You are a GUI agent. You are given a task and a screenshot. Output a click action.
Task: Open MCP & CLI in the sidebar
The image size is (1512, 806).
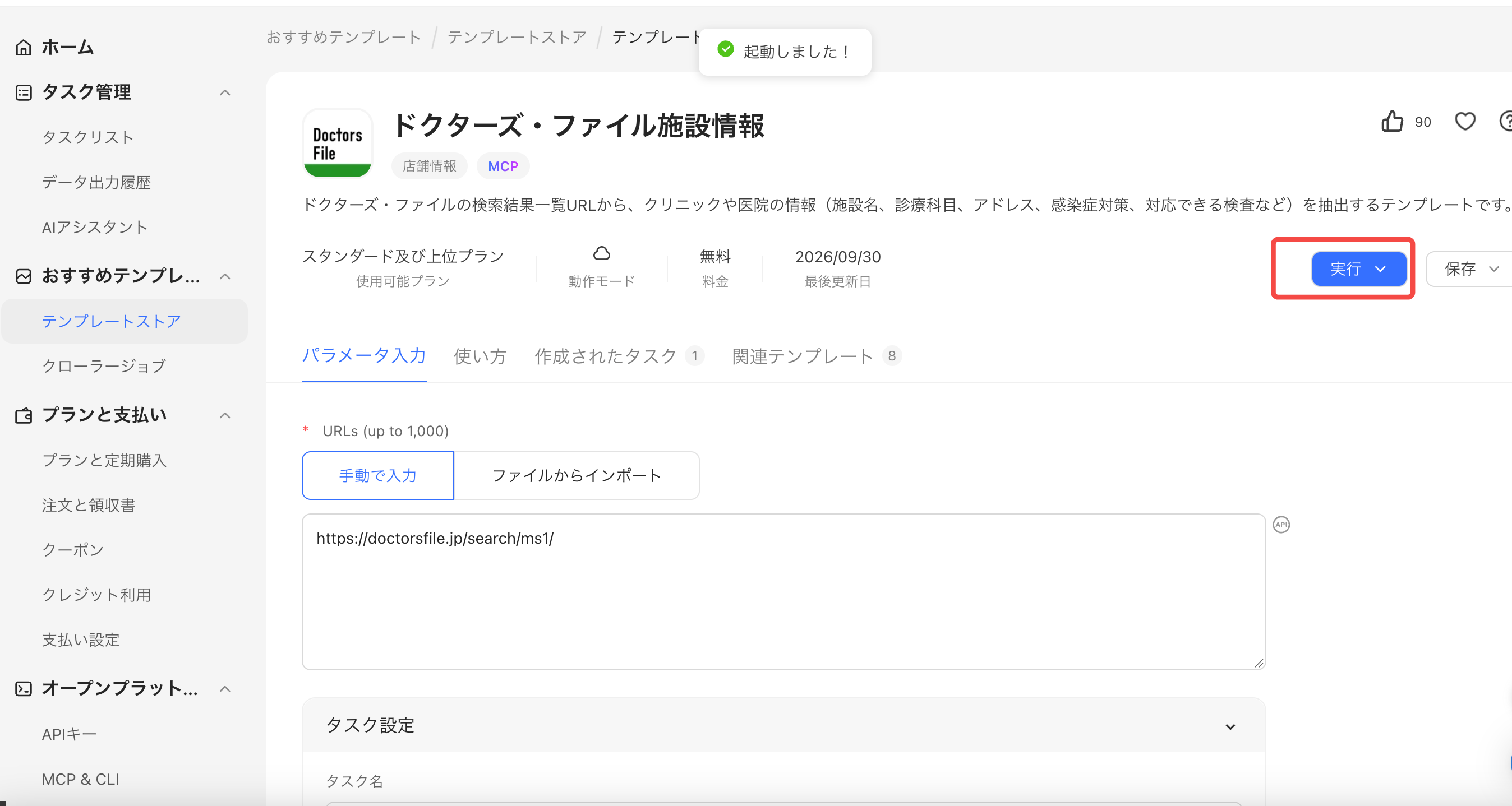80,779
